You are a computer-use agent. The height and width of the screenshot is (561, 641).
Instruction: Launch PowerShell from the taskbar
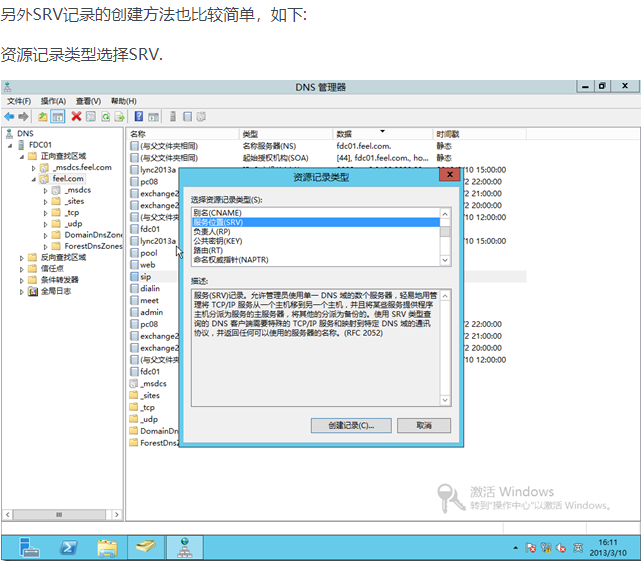[68, 548]
